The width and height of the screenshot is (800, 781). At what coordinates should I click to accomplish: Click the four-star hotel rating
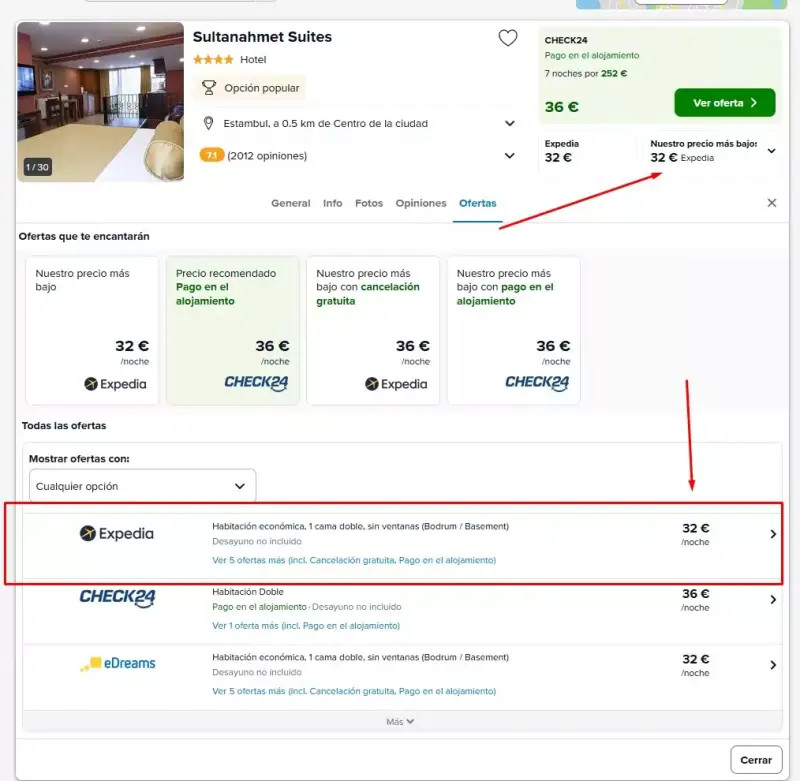click(213, 60)
